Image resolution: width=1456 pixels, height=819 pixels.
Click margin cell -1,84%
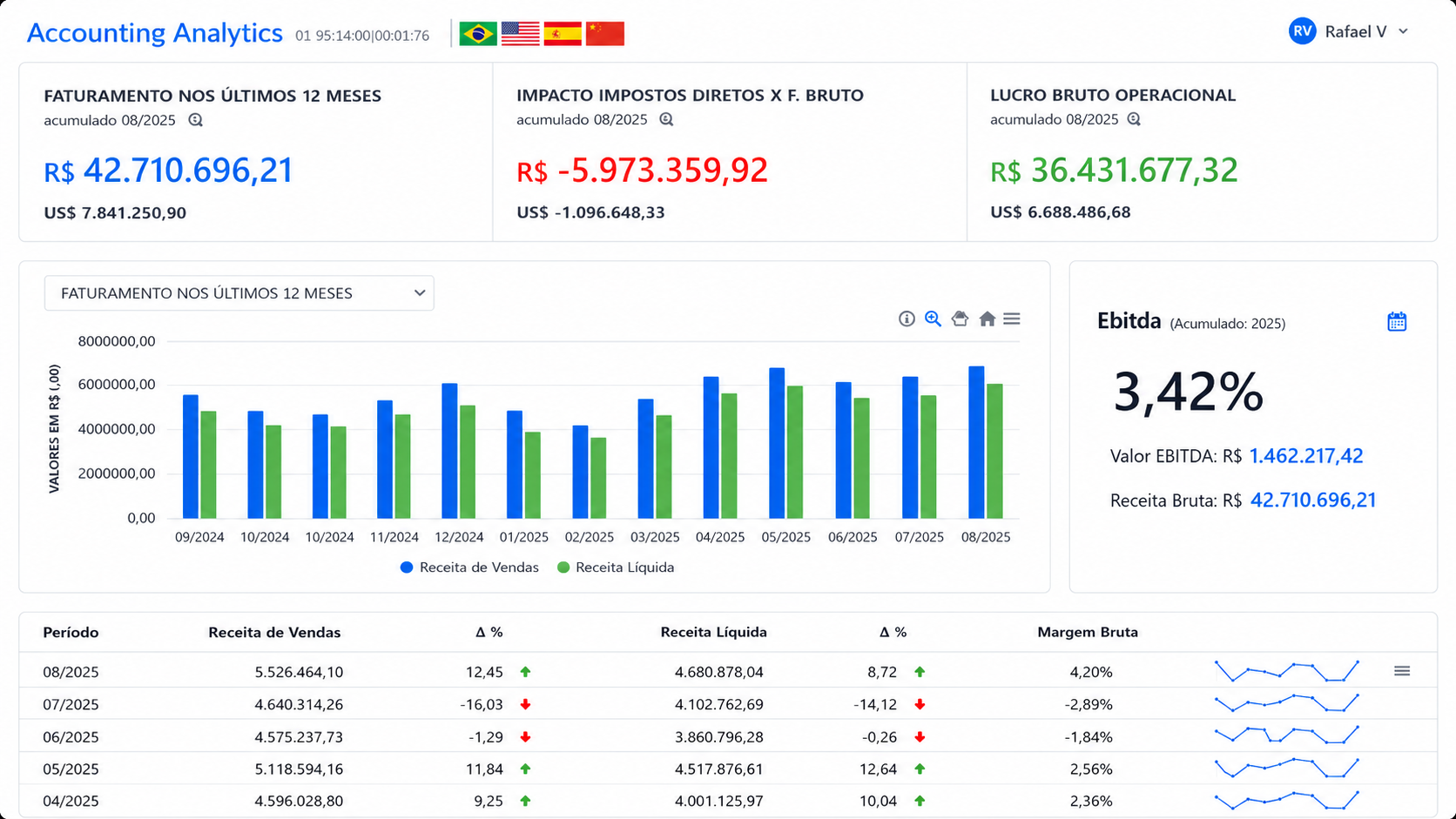[1089, 737]
